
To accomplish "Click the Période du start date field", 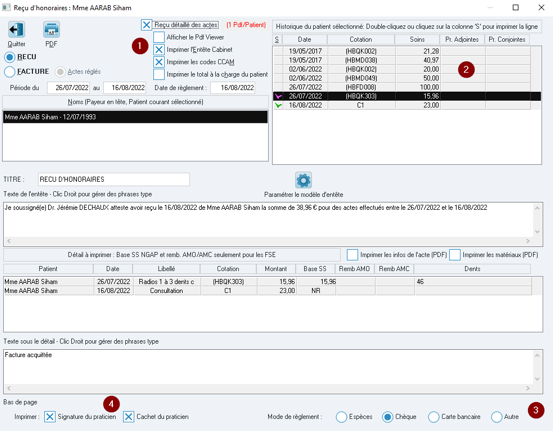I will coord(68,88).
